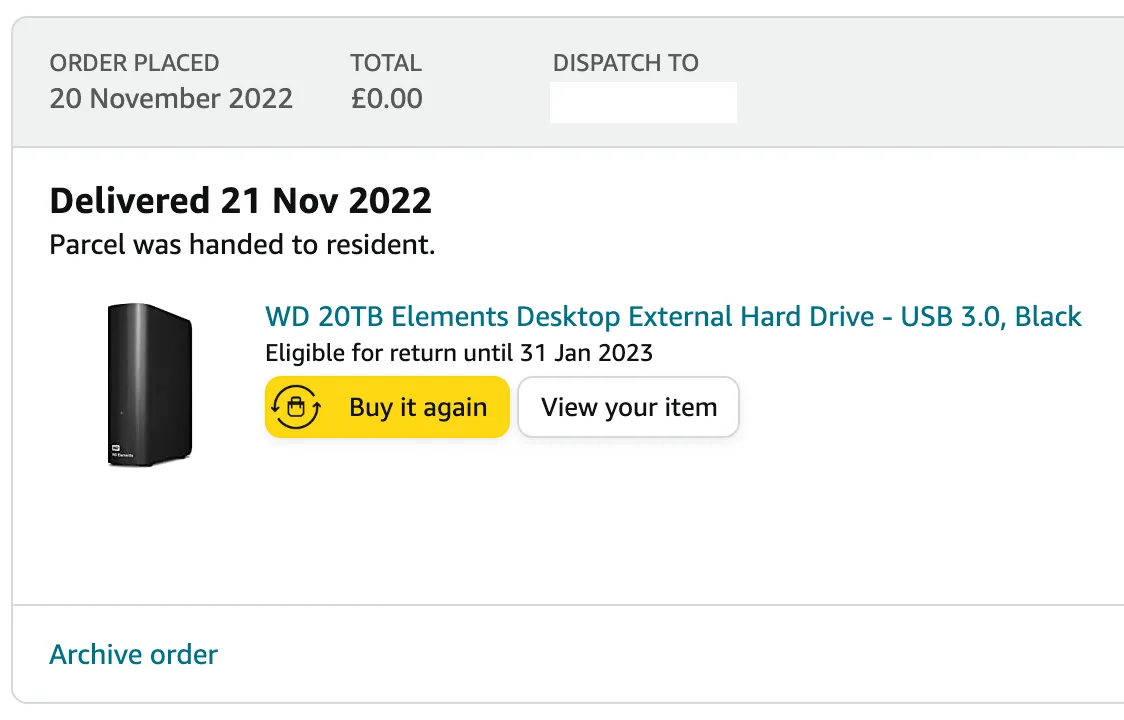
Task: Click the TOTAL heading
Action: (x=386, y=62)
